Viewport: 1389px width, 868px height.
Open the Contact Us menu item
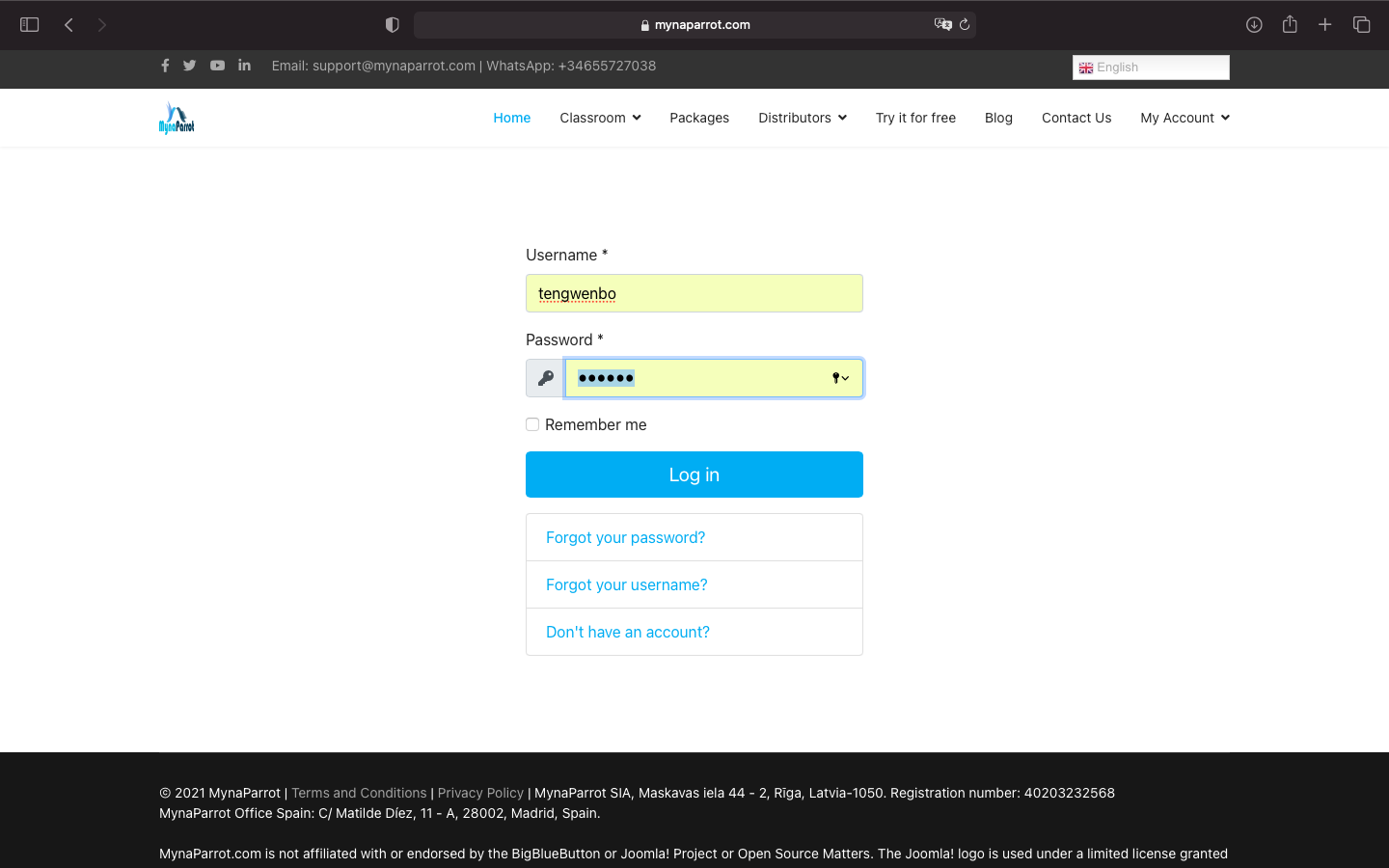tap(1076, 118)
